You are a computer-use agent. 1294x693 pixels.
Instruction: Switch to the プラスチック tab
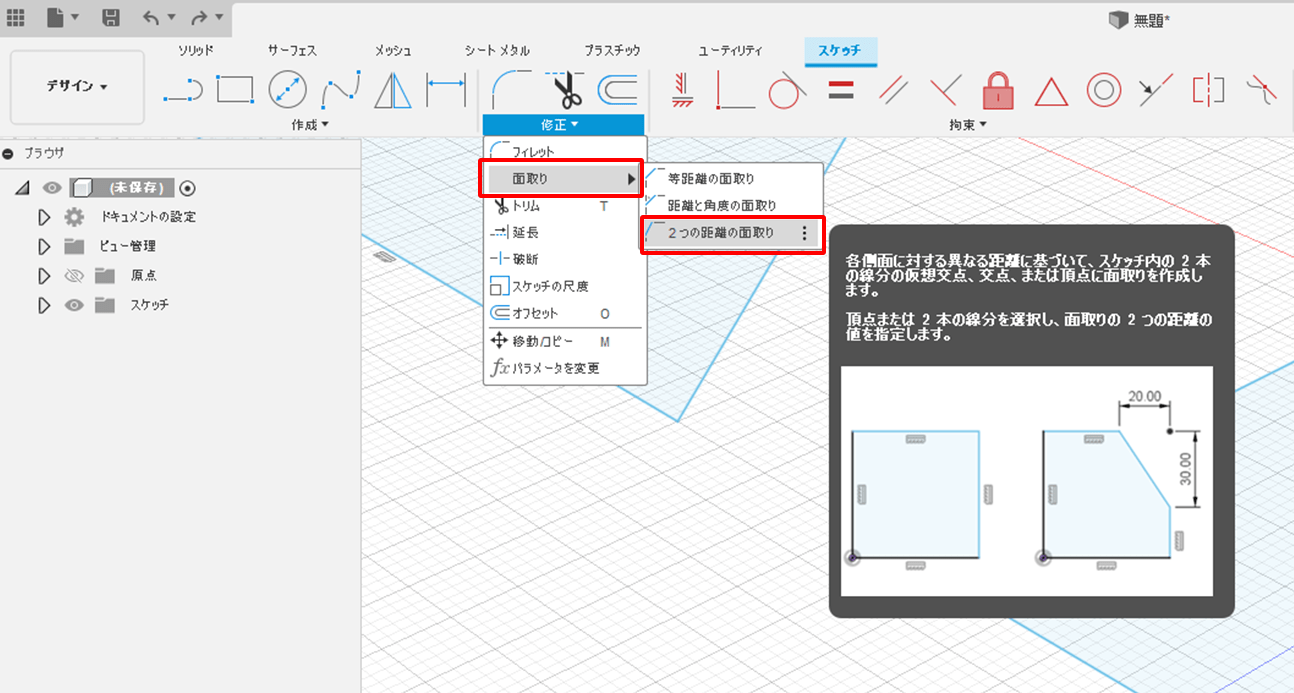pyautogui.click(x=612, y=50)
